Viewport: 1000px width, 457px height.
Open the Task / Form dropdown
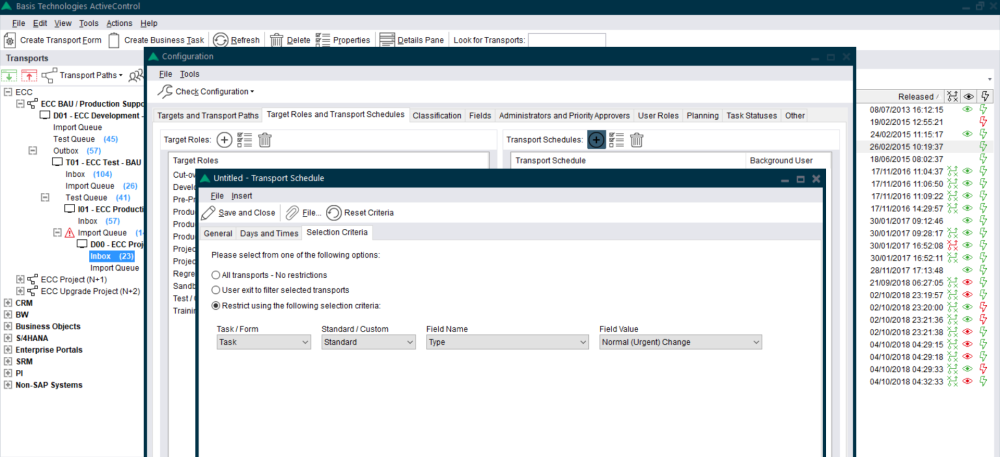click(x=264, y=342)
